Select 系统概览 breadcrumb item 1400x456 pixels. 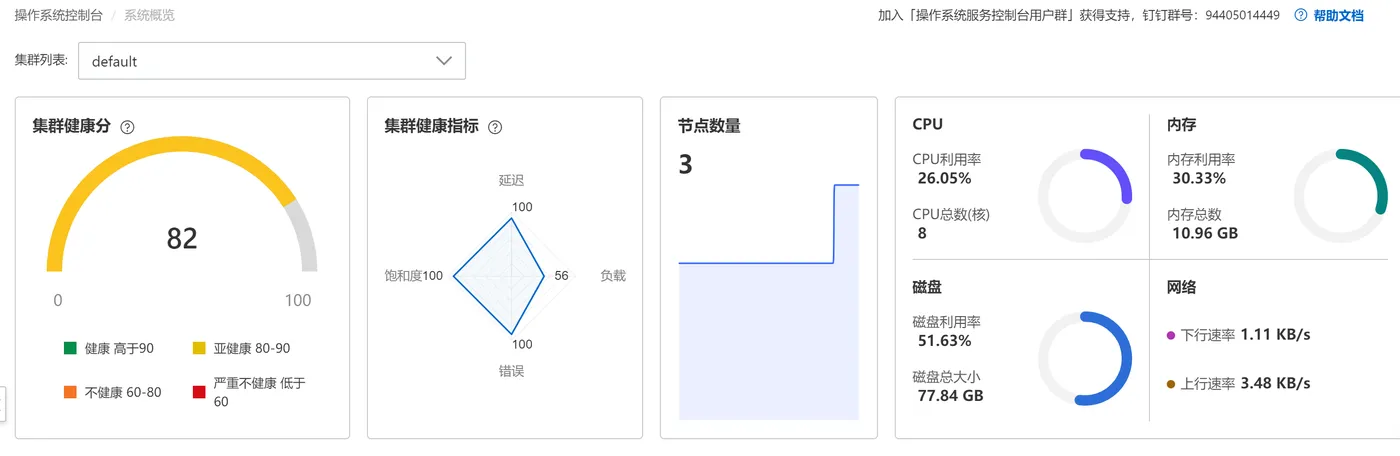point(149,15)
